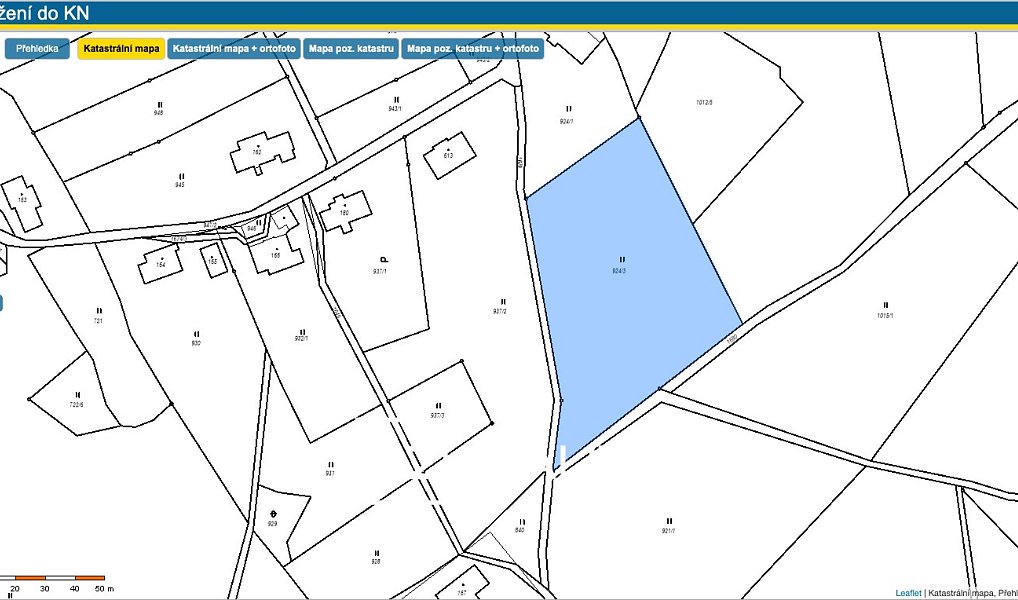The image size is (1018, 600).
Task: Select building outline numbered 160
Action: 345,212
